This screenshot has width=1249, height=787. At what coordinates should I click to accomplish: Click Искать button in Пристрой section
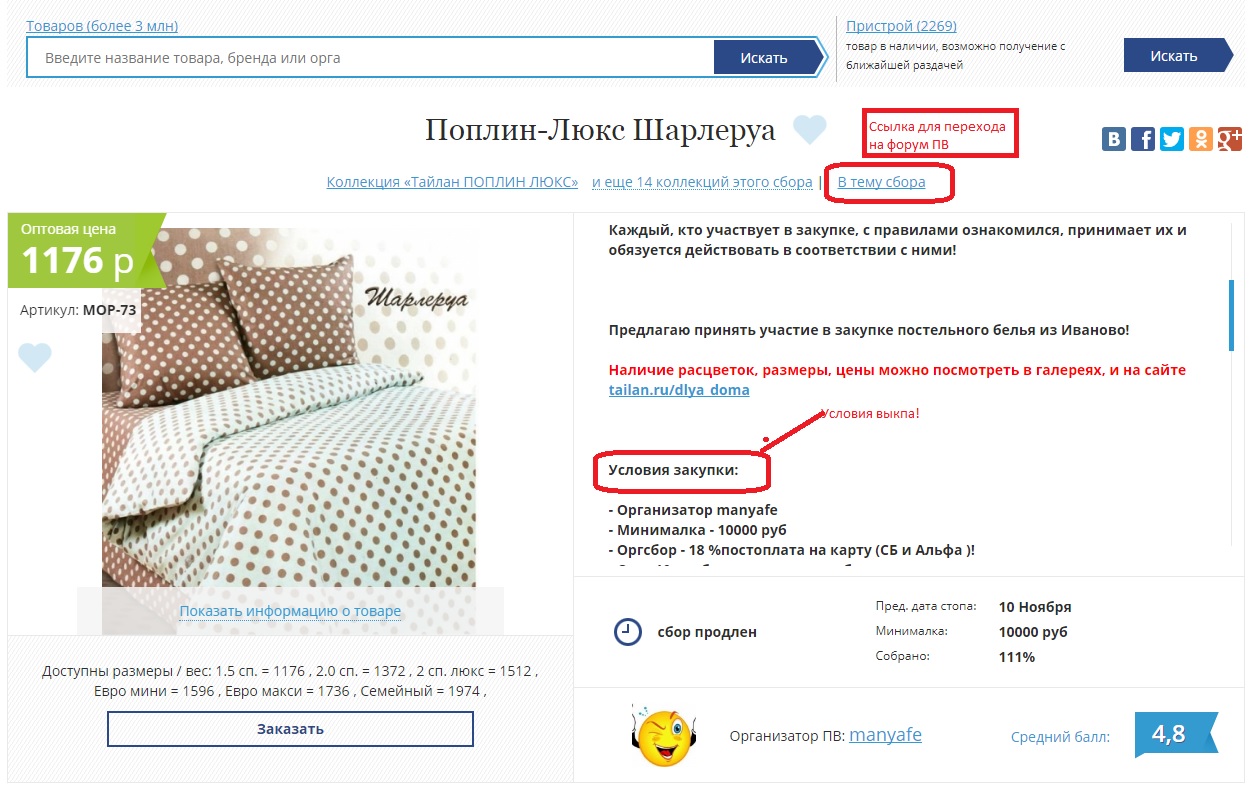(1175, 55)
